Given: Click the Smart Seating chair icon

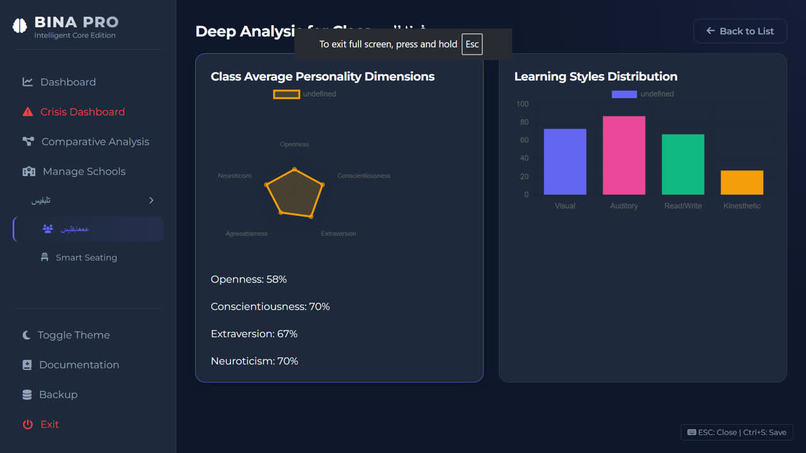Looking at the screenshot, I should [44, 257].
